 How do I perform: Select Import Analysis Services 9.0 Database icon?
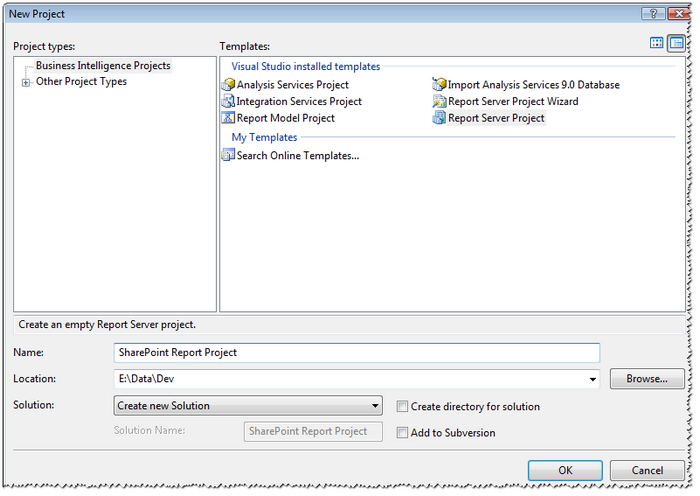pos(439,85)
